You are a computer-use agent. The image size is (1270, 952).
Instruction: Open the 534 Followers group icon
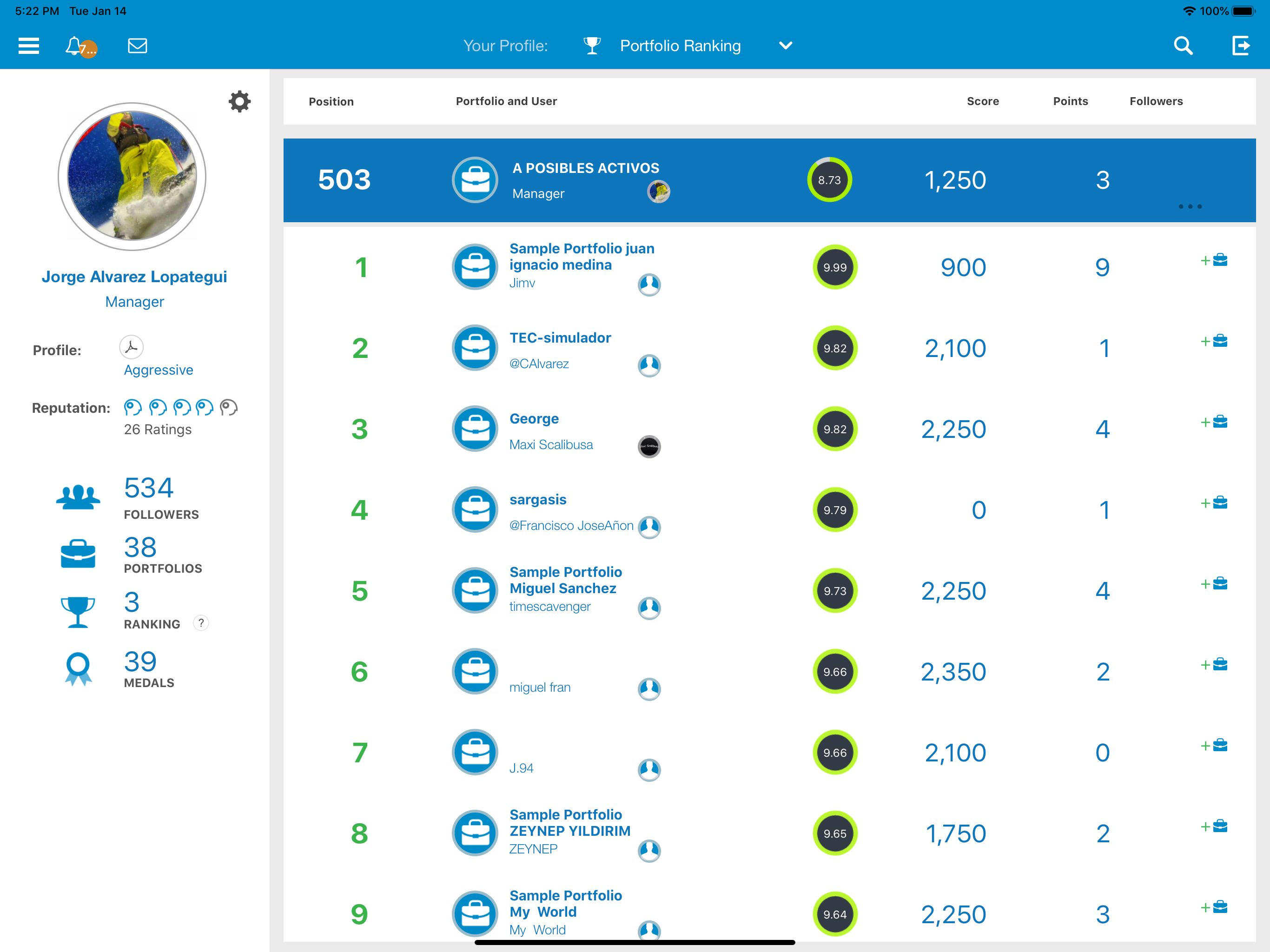78,496
